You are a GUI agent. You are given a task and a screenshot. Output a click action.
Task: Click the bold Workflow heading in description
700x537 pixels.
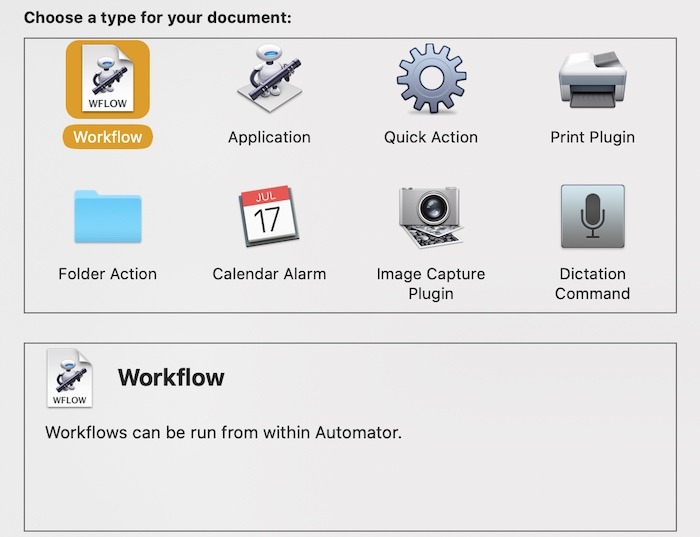click(171, 378)
